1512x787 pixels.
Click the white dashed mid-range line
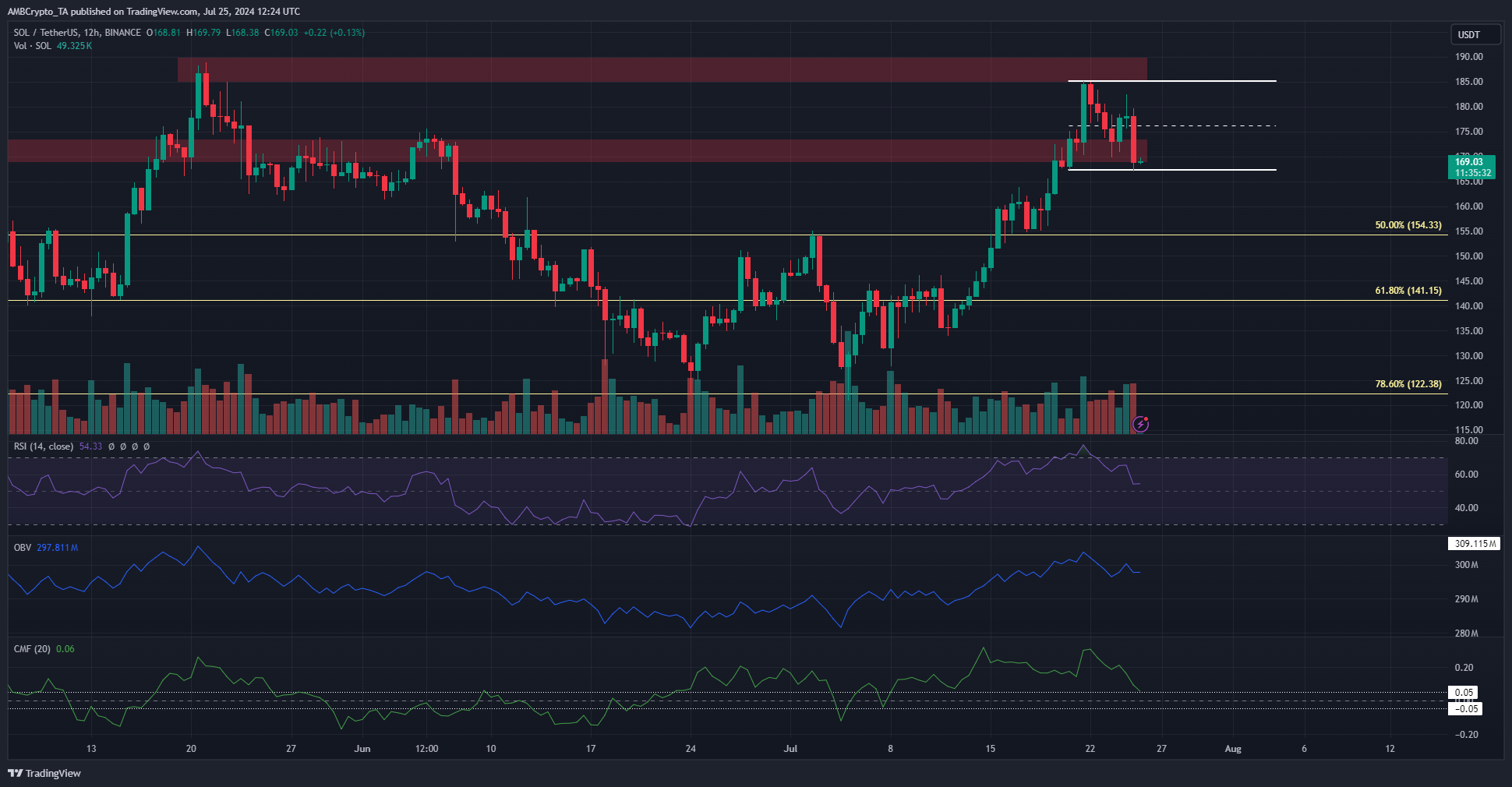point(1171,125)
